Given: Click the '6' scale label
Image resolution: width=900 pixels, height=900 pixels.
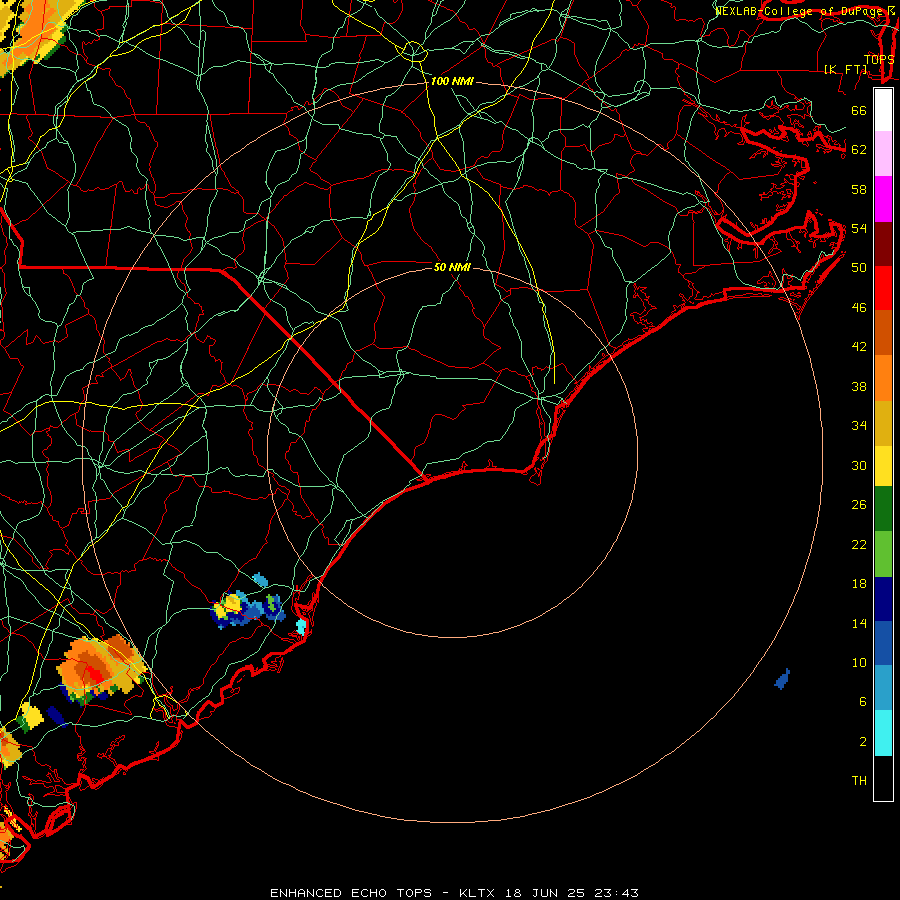Looking at the screenshot, I should tap(863, 702).
